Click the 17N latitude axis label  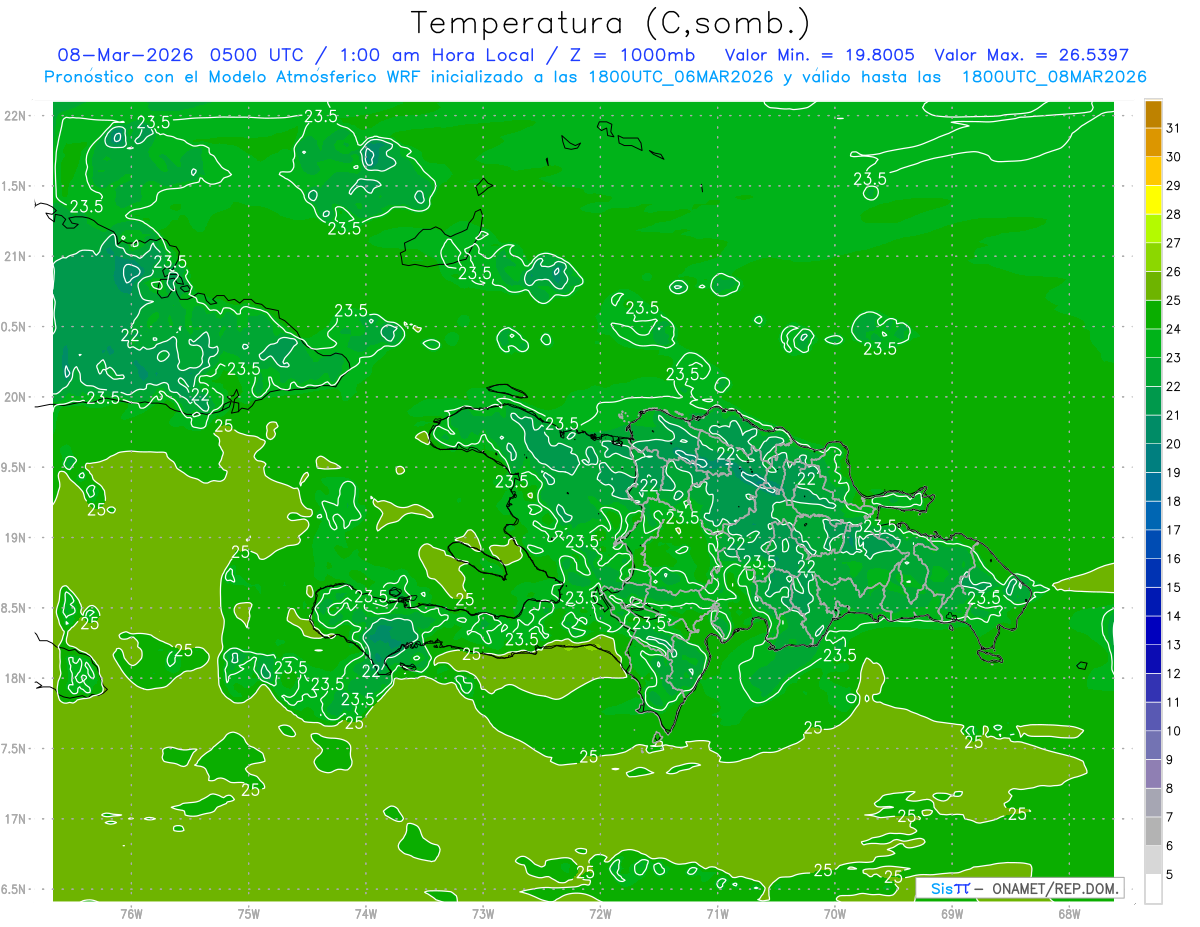coord(15,820)
